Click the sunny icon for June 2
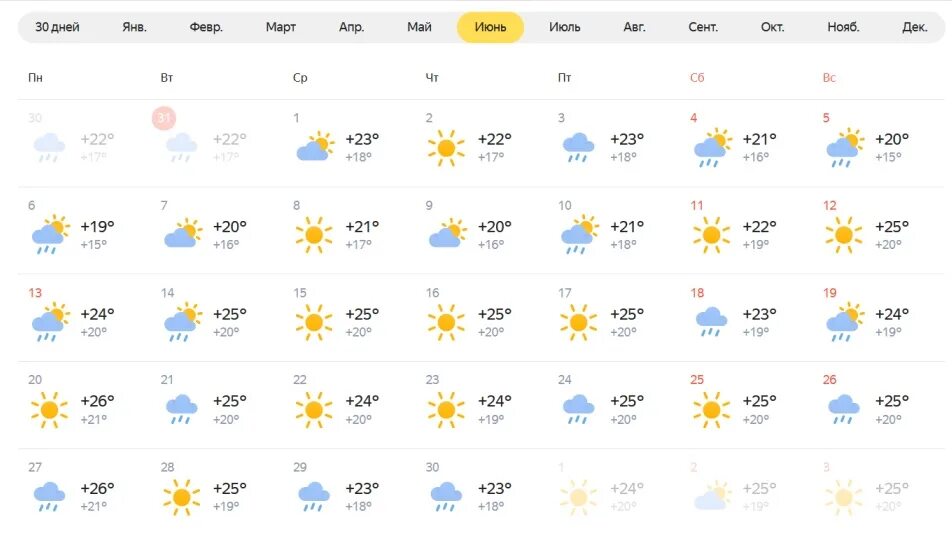The image size is (952, 538). click(x=446, y=148)
